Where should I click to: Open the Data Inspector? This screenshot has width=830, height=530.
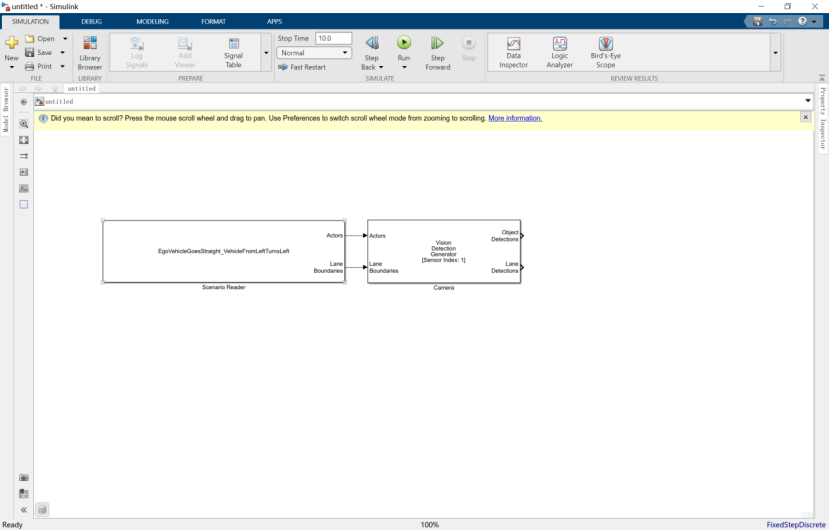pyautogui.click(x=513, y=53)
